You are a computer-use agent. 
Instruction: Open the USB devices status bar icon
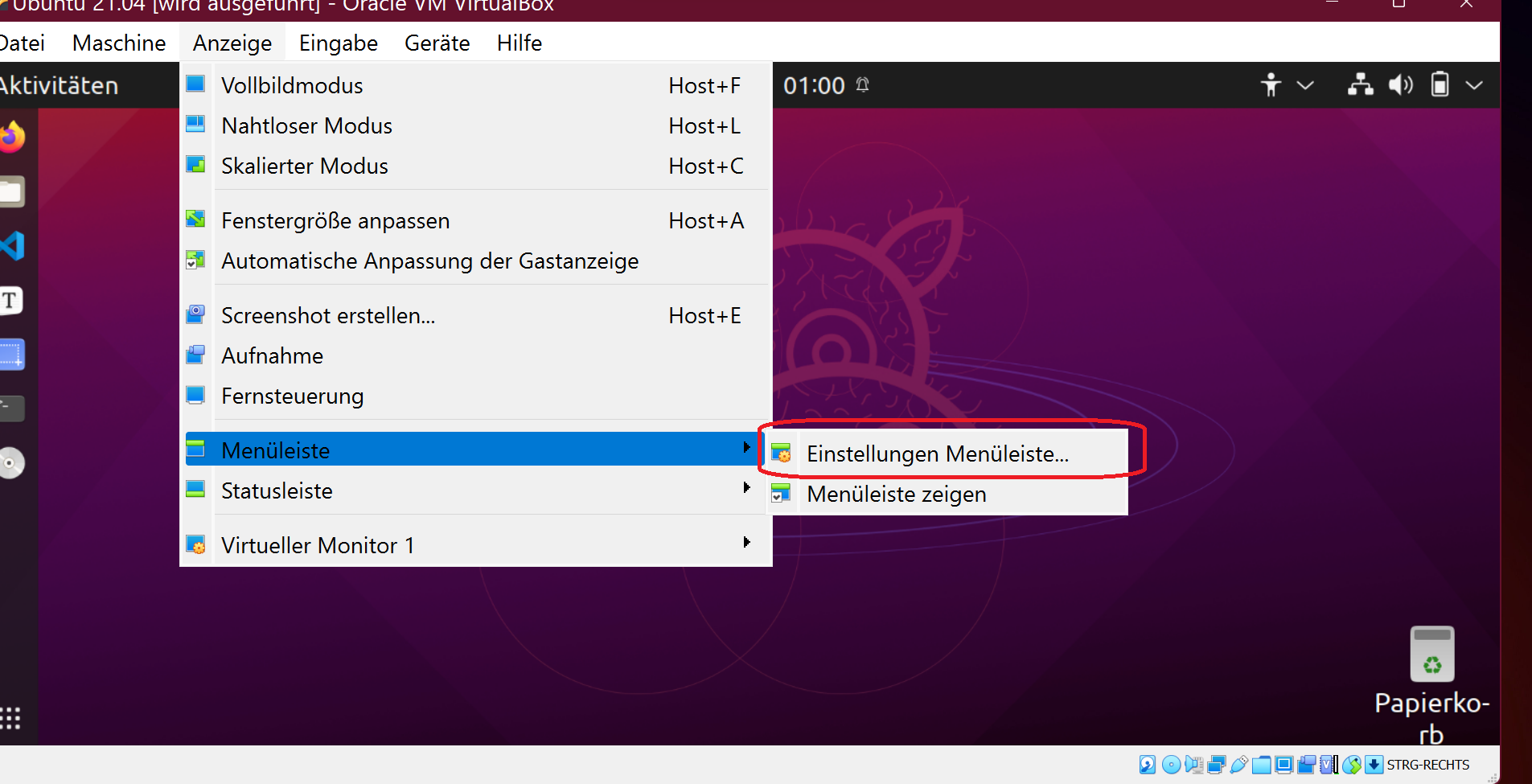[1239, 764]
